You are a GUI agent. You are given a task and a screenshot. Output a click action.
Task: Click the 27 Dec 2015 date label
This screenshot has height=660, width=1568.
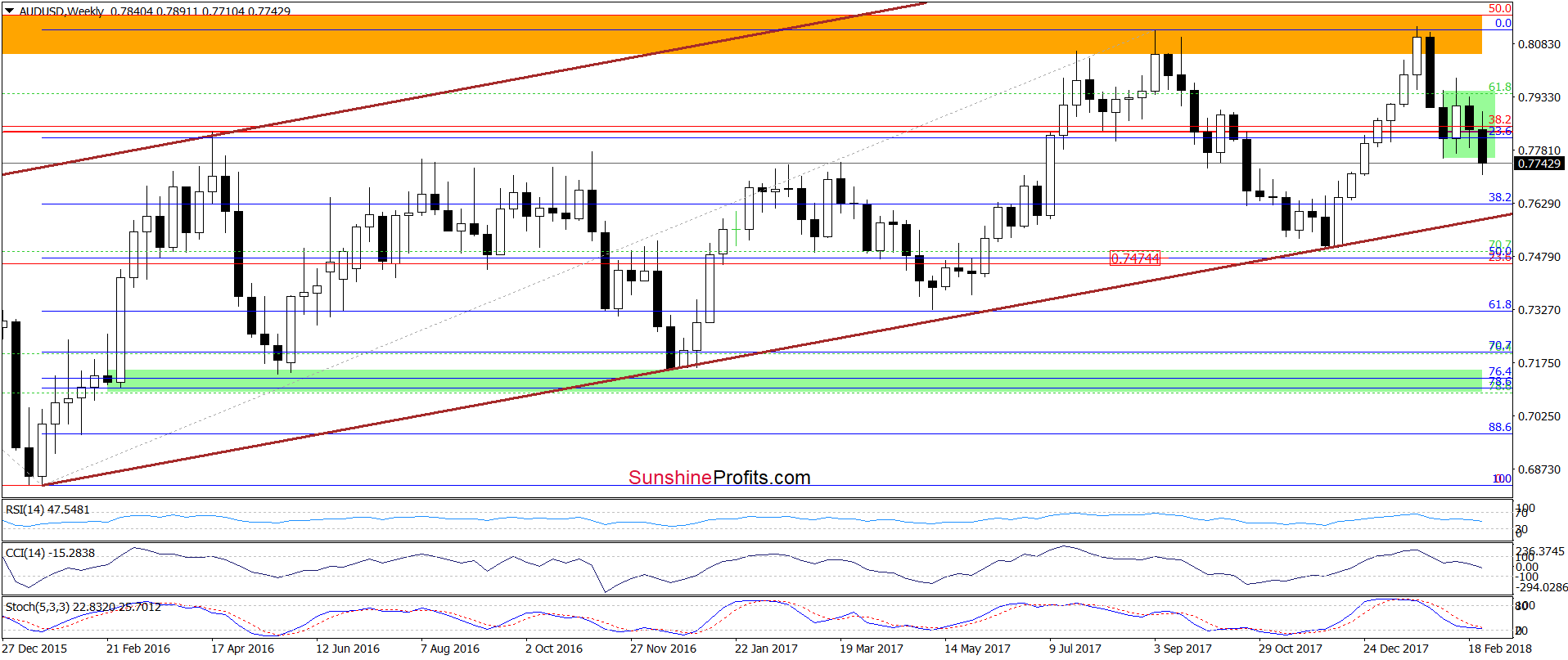[34, 649]
